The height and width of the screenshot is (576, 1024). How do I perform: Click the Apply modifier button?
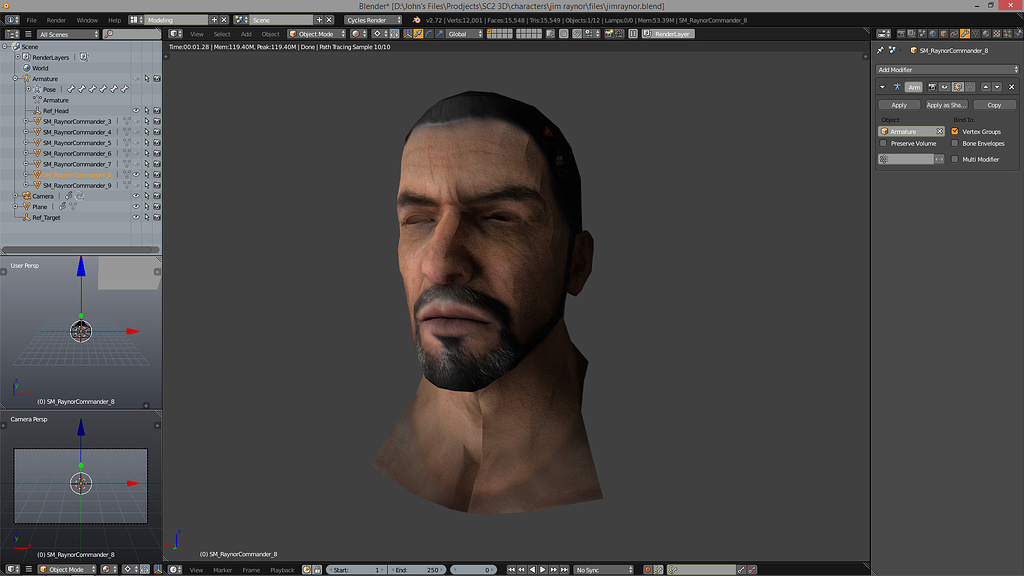point(899,105)
